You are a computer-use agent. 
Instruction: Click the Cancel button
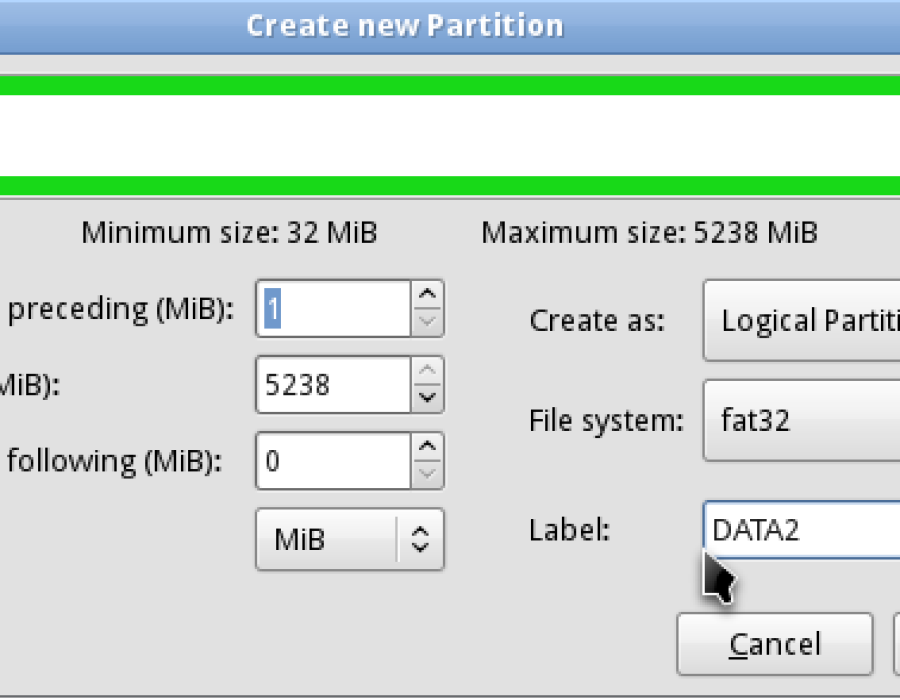pyautogui.click(x=775, y=644)
